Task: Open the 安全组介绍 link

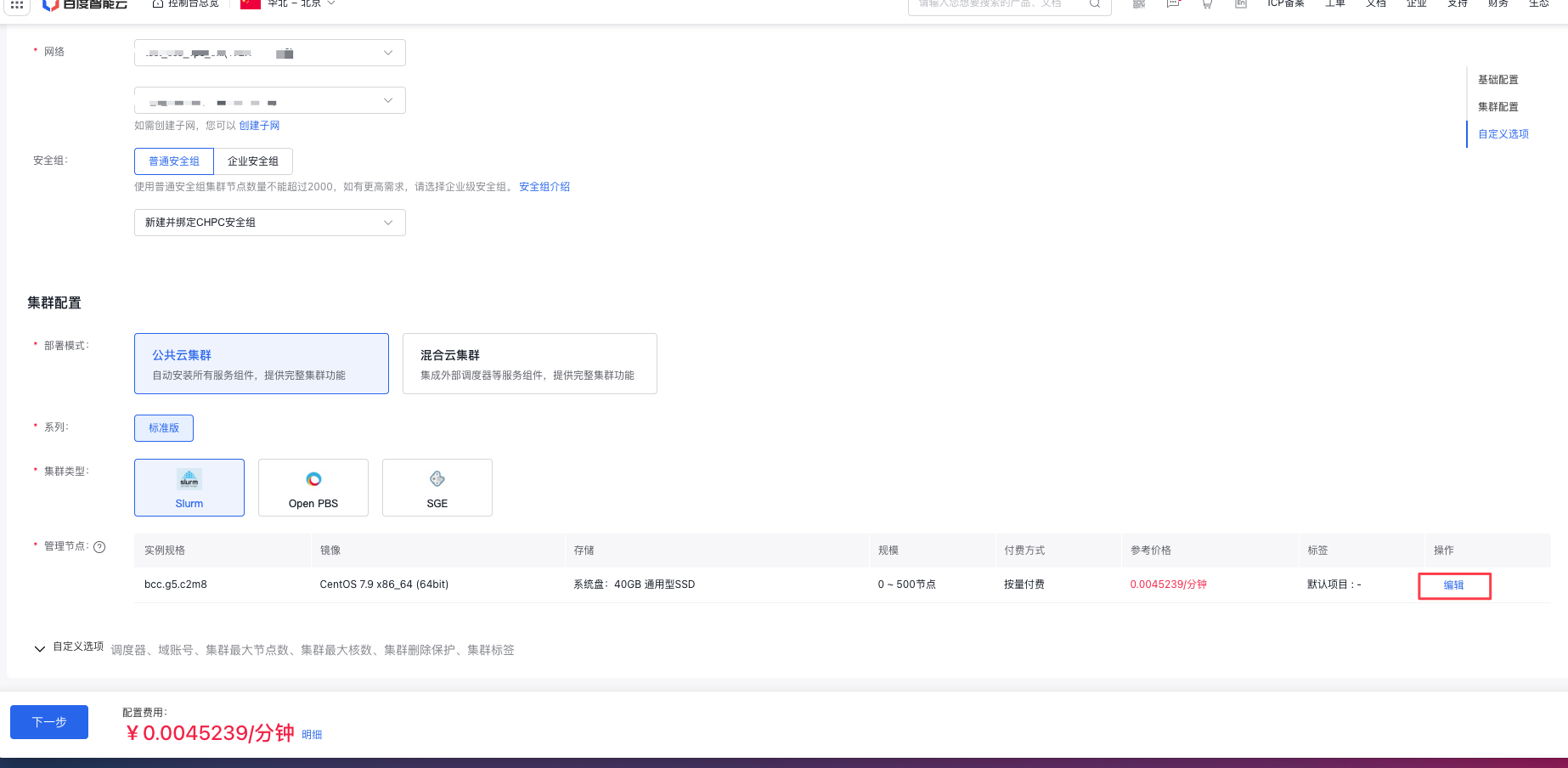Action: [544, 187]
